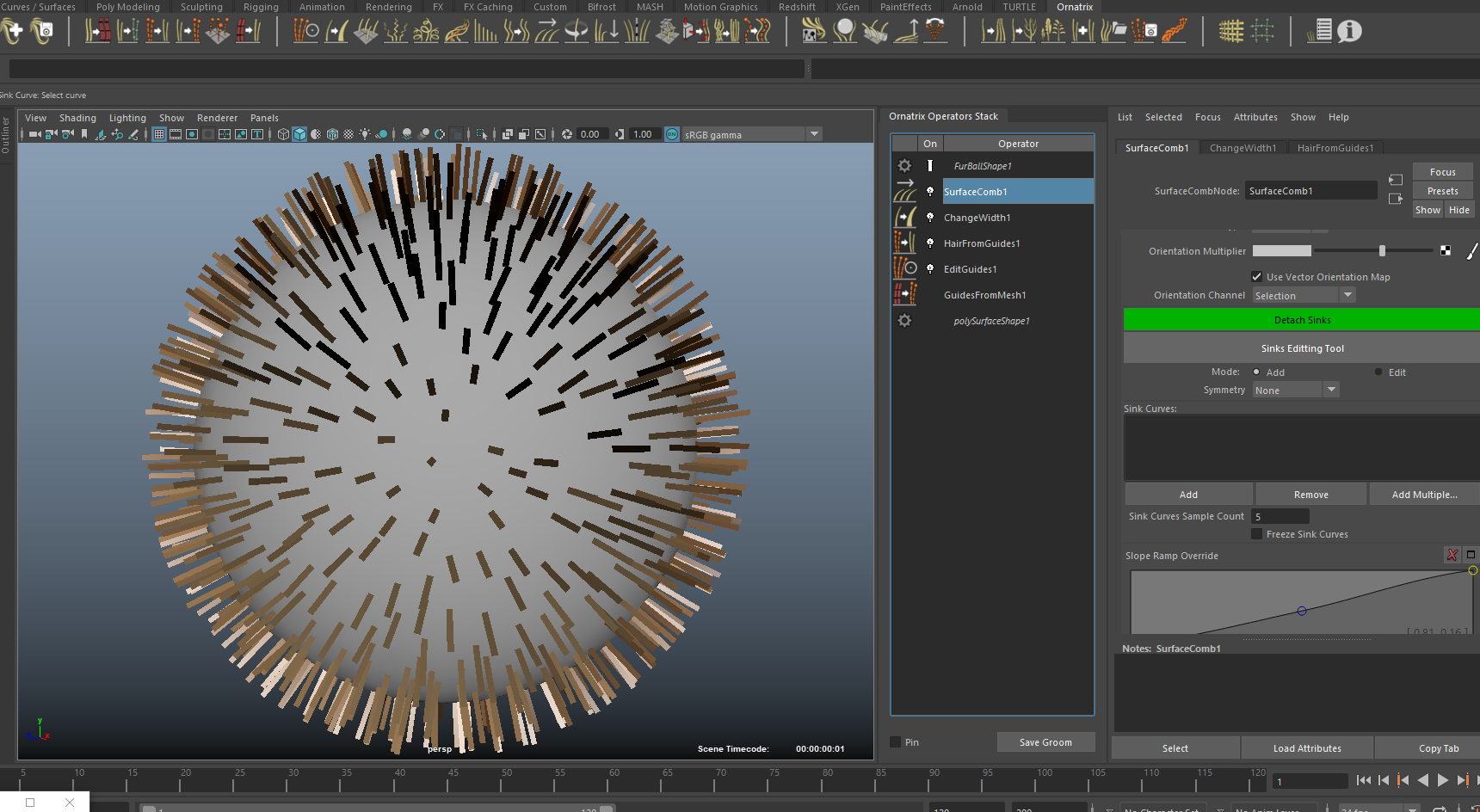Image resolution: width=1480 pixels, height=812 pixels.
Task: Click the hair-with-folder shelf icon
Action: click(1113, 32)
